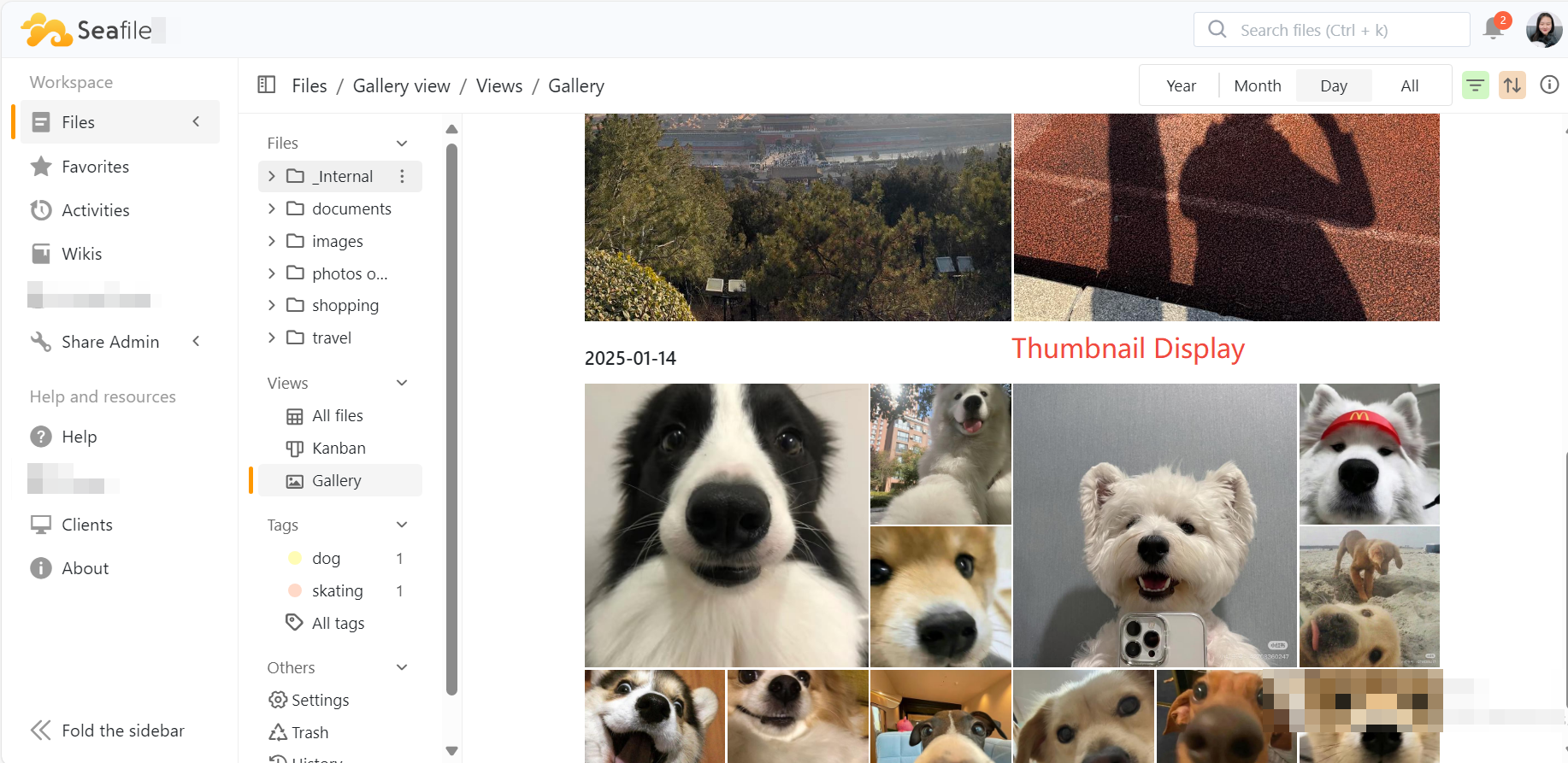Open the Kanban view
This screenshot has height=763, width=1568.
339,449
